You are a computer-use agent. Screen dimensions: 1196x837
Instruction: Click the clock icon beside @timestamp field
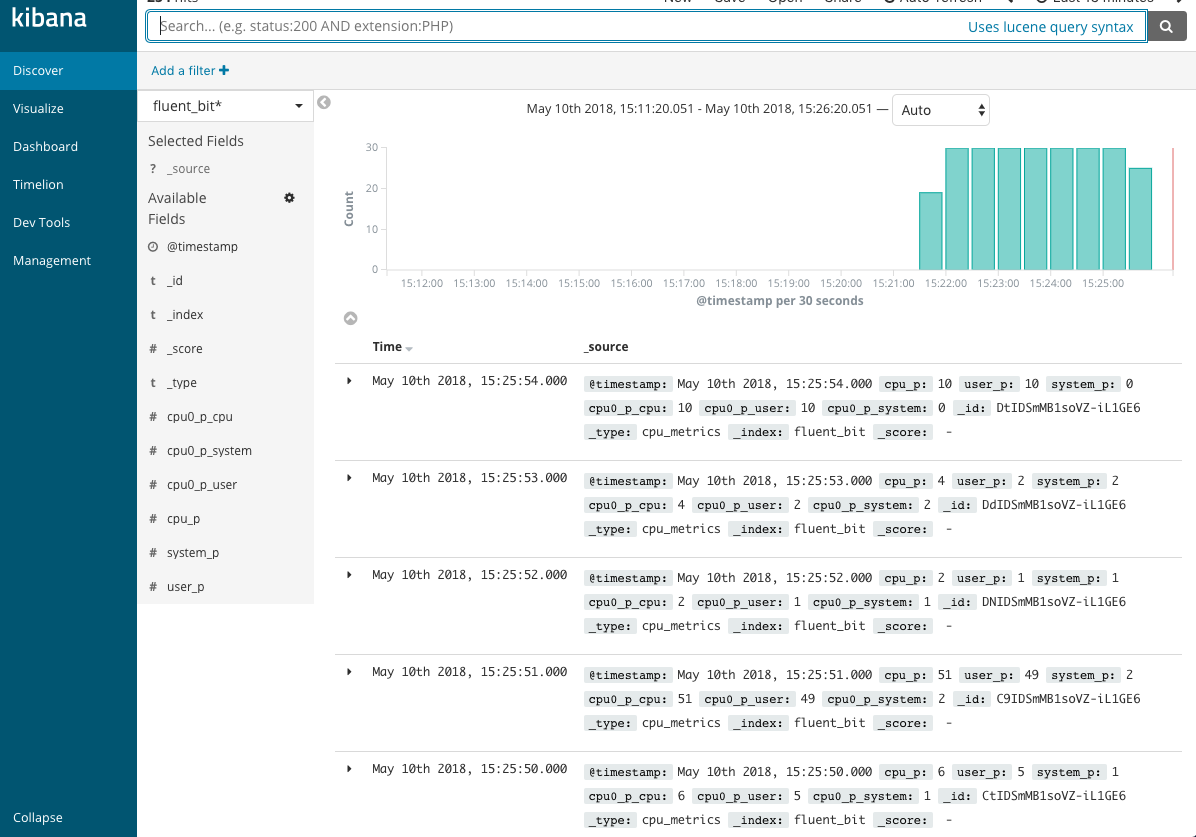click(153, 246)
